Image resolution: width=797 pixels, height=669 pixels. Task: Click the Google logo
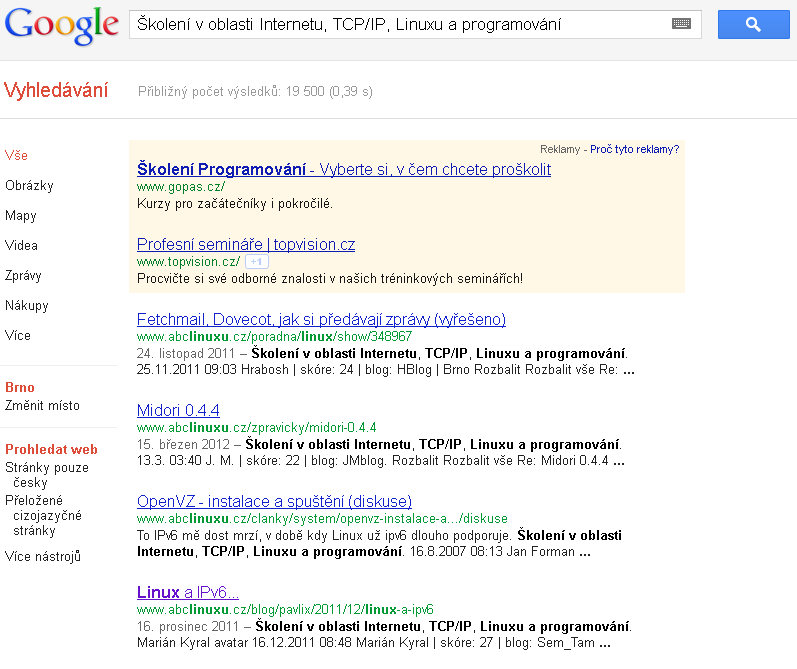(62, 26)
